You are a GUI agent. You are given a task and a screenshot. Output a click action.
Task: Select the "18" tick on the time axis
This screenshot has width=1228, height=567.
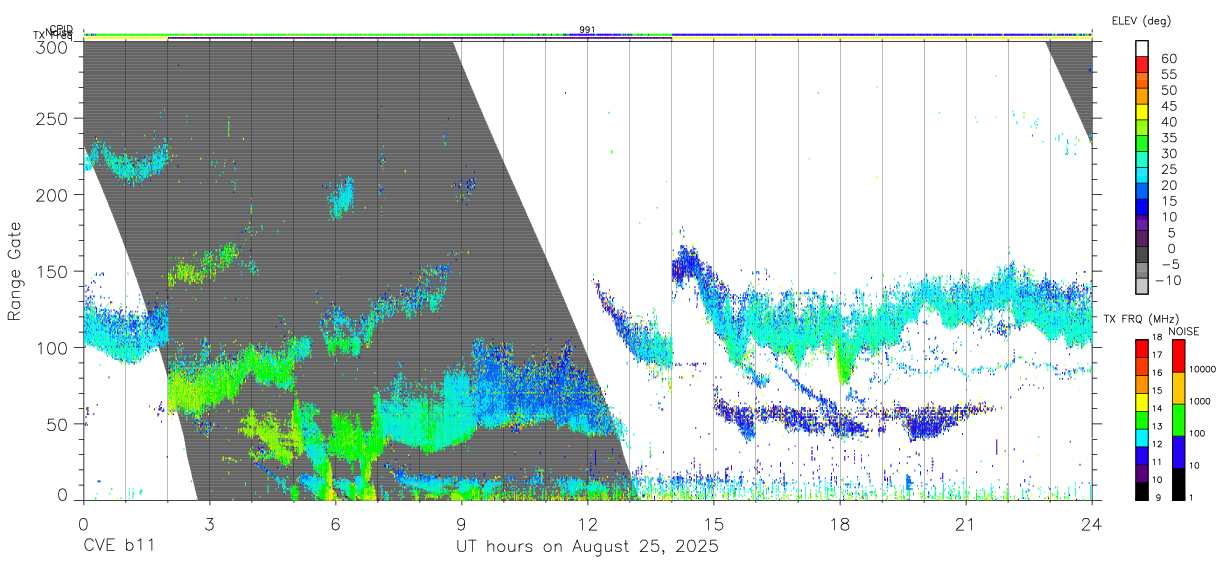coord(839,524)
